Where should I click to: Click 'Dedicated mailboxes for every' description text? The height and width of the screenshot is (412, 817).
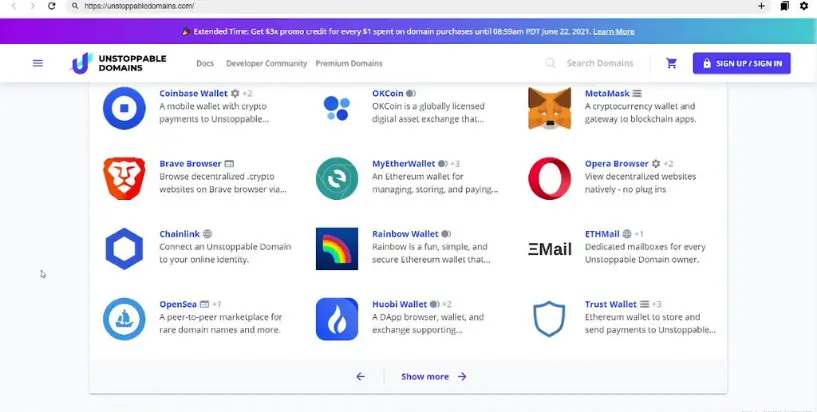point(645,246)
